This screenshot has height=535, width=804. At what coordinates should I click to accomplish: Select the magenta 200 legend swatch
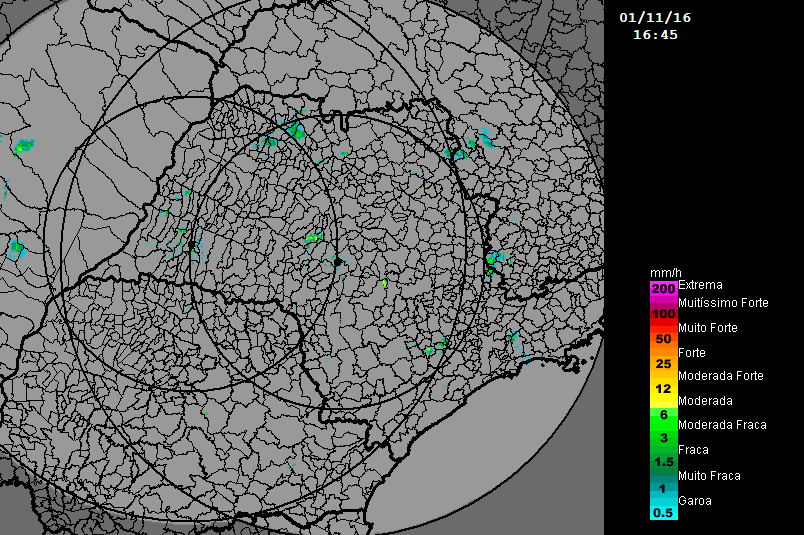click(x=663, y=289)
